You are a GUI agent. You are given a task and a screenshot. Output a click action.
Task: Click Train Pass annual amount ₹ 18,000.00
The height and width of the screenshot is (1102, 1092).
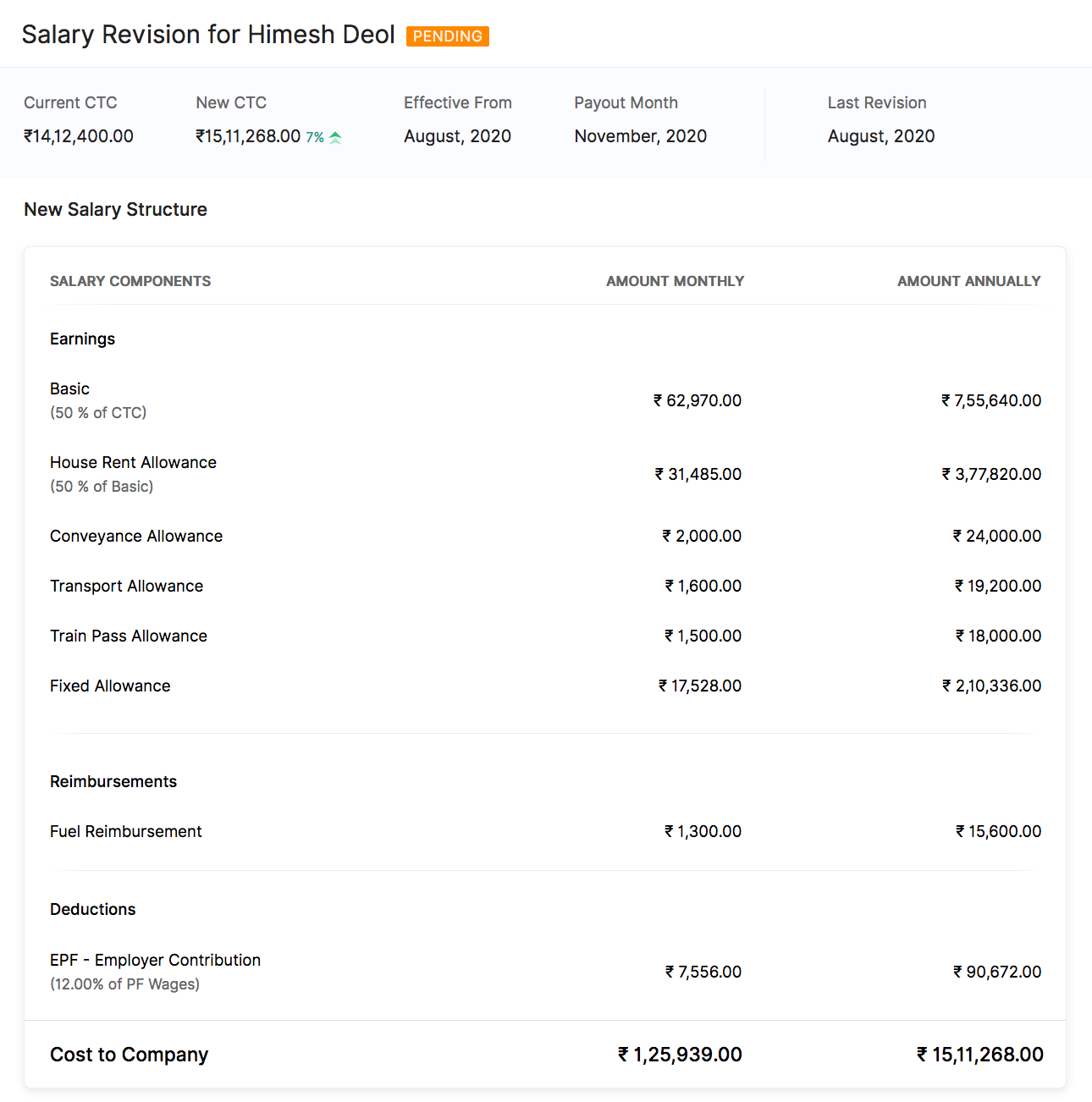(x=999, y=636)
